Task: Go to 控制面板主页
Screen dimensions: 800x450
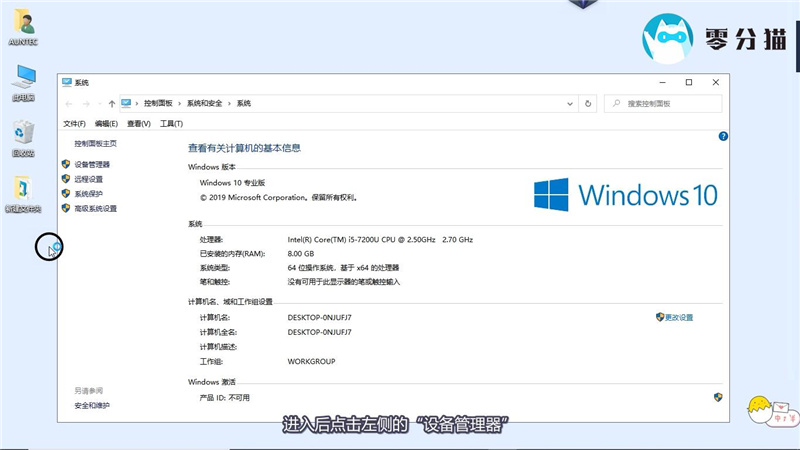Action: [x=95, y=143]
